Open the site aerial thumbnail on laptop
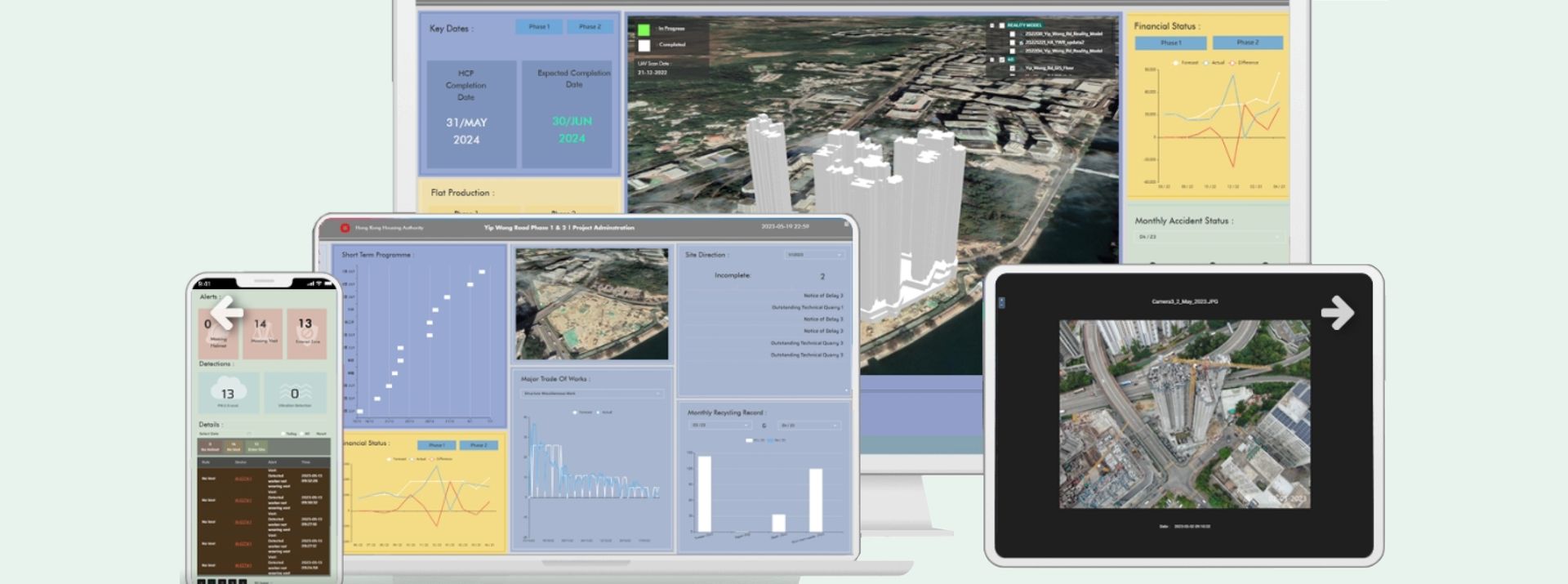The image size is (1568, 584). 591,304
